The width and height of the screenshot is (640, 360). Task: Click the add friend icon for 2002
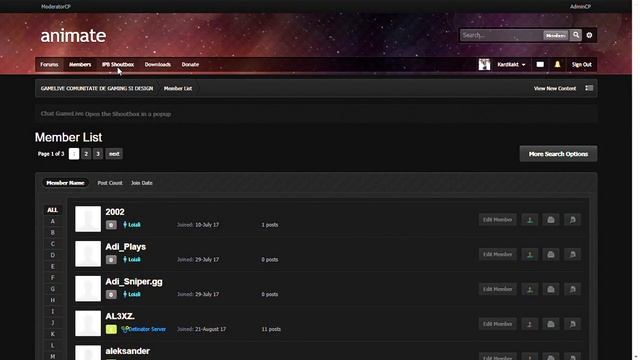click(530, 220)
